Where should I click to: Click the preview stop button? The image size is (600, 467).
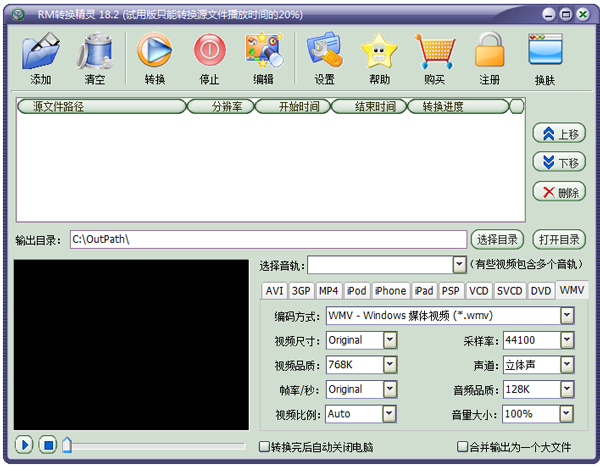(x=48, y=445)
